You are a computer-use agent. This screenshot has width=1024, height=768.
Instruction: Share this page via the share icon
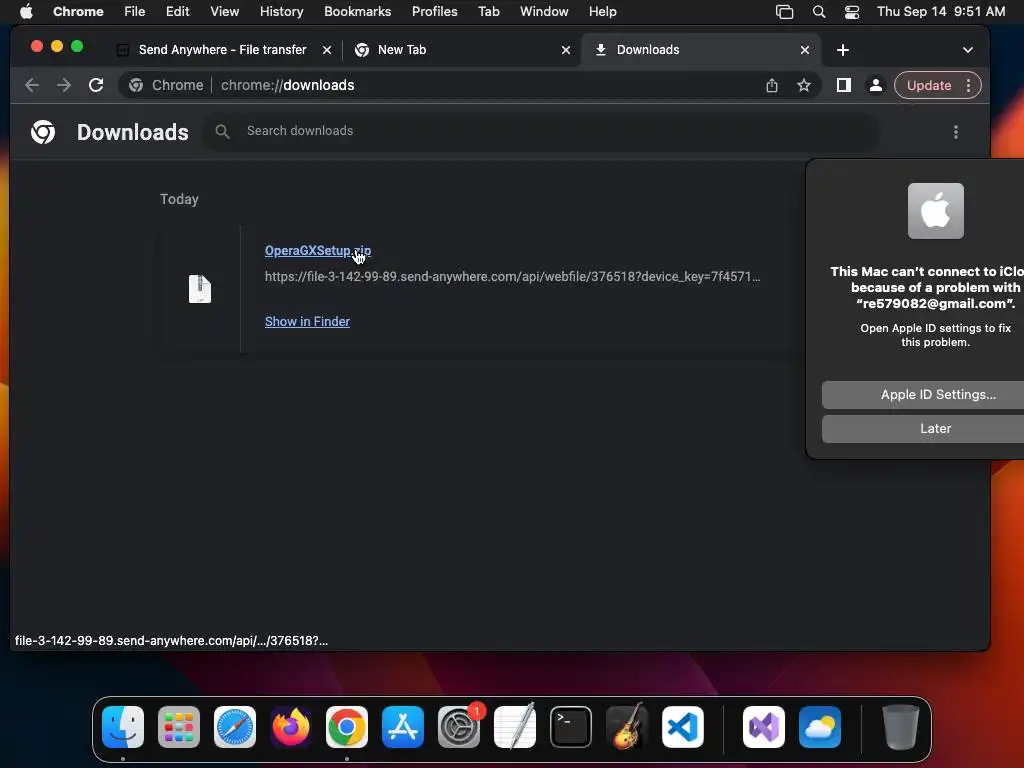coord(772,86)
